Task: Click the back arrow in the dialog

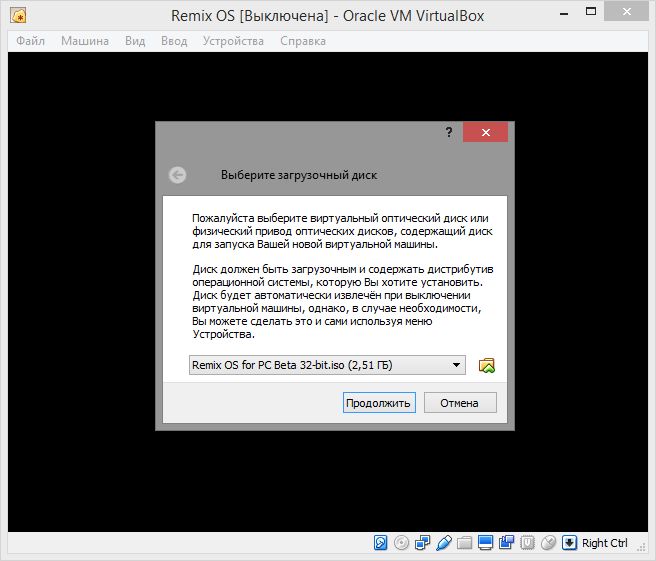Action: click(178, 175)
